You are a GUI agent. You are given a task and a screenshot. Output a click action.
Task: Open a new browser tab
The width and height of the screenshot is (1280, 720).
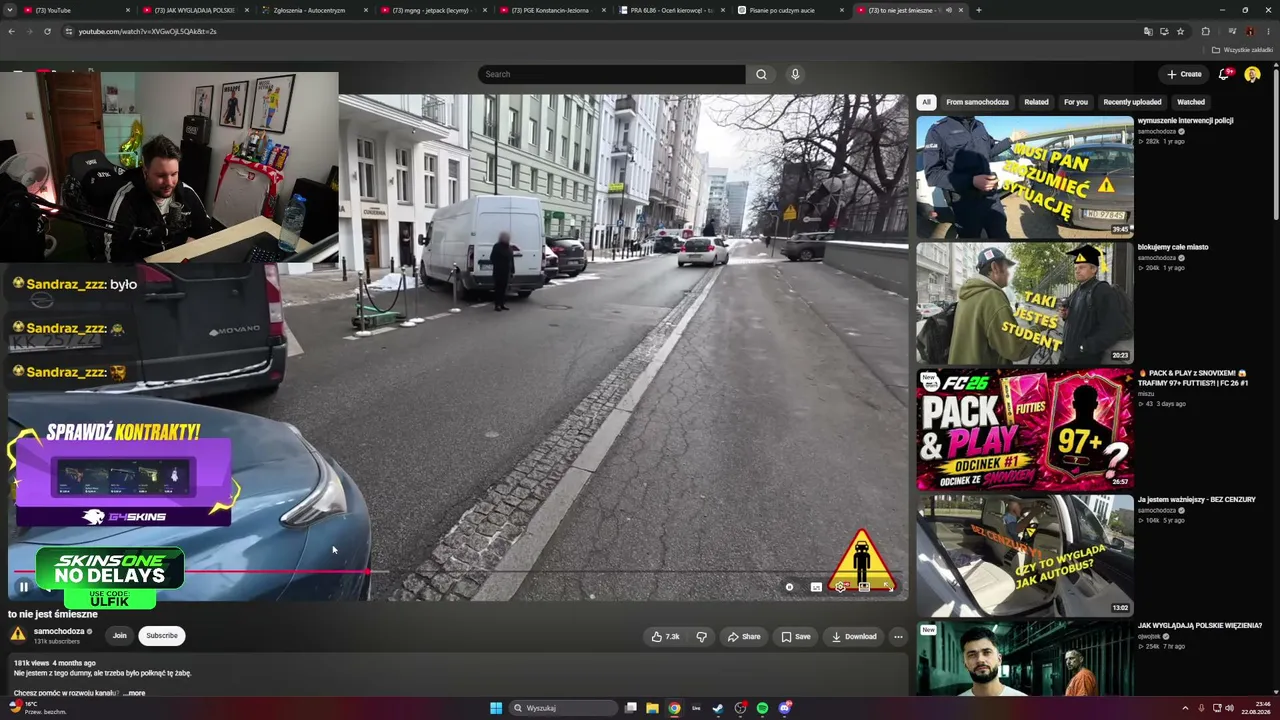978,10
